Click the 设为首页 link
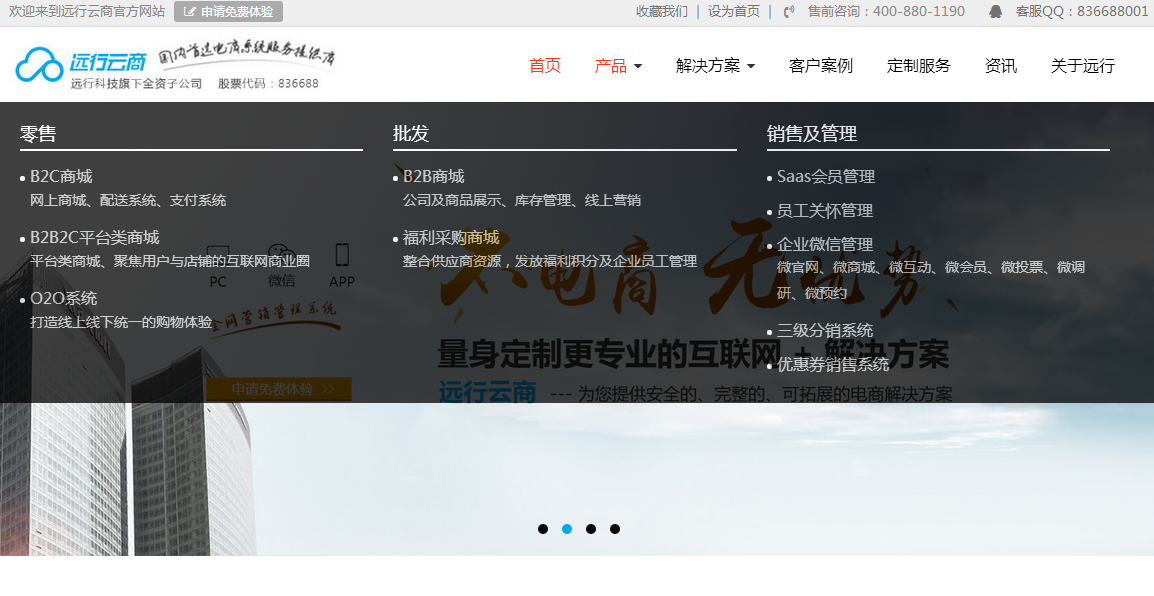 coord(733,12)
